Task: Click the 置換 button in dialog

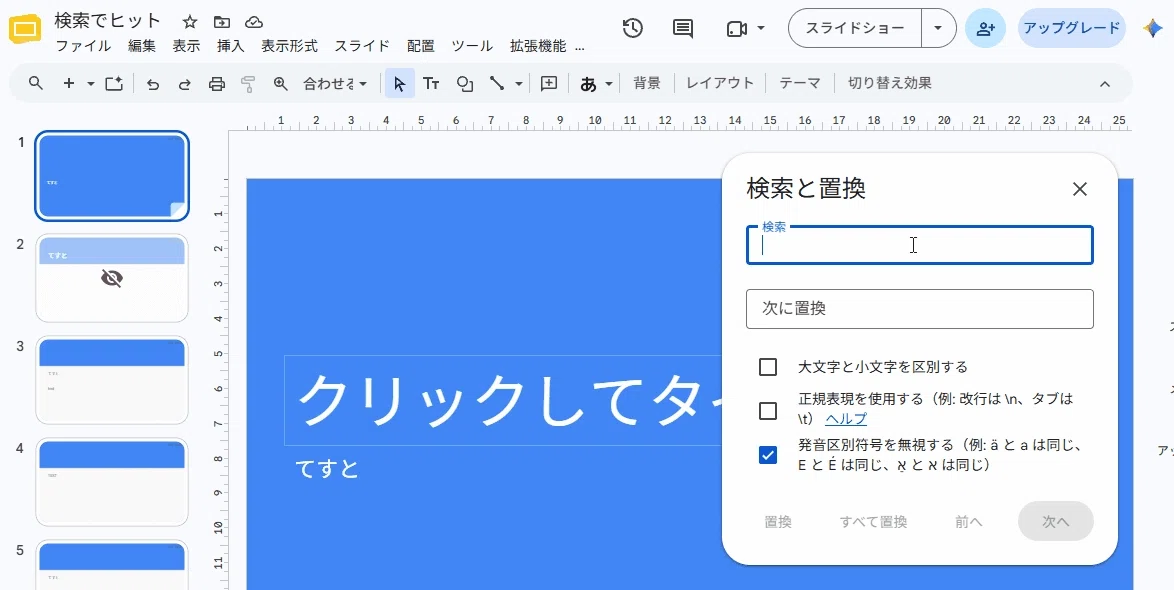Action: (778, 522)
